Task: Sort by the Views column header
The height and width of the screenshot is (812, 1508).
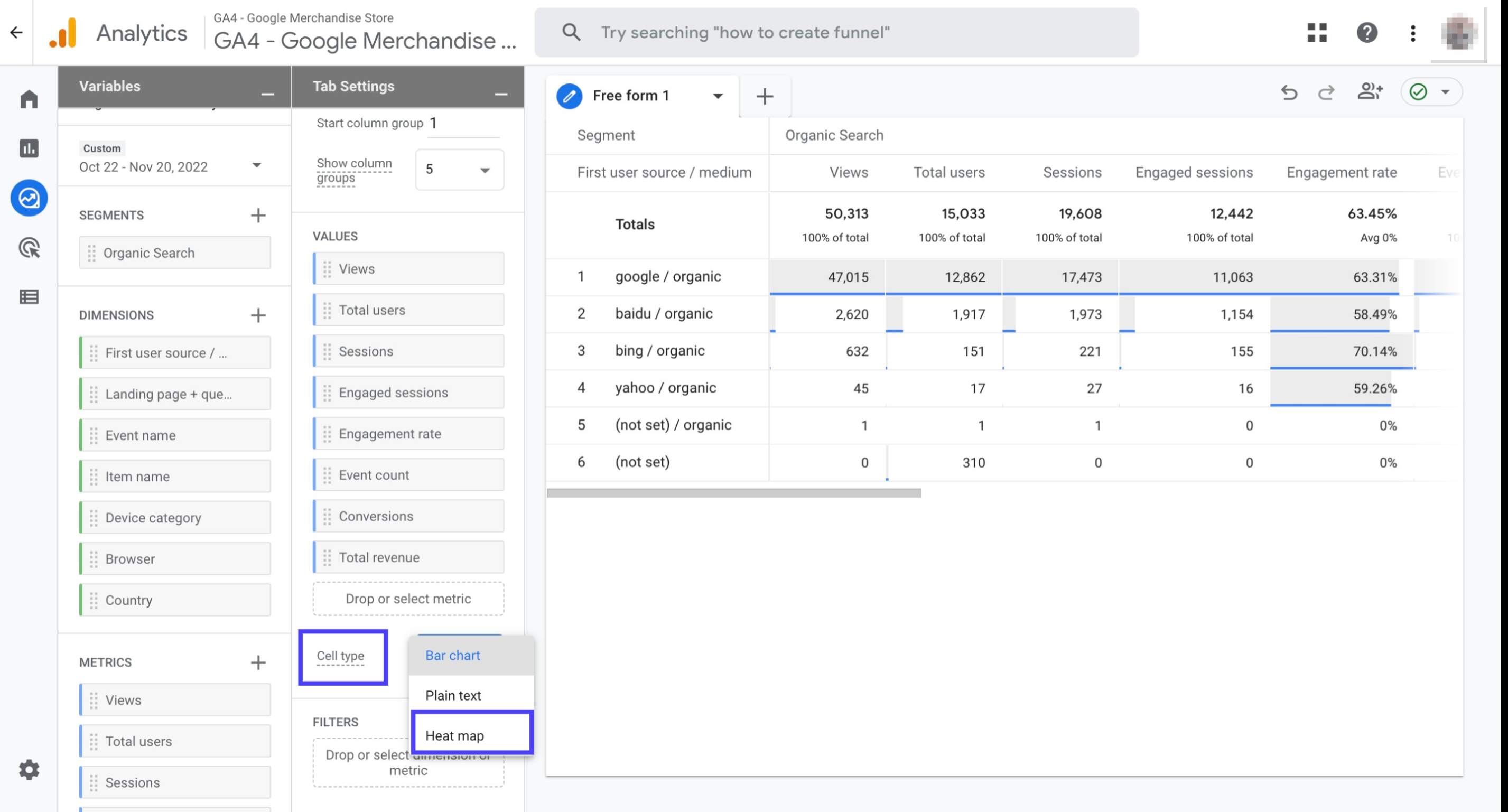Action: click(x=848, y=173)
